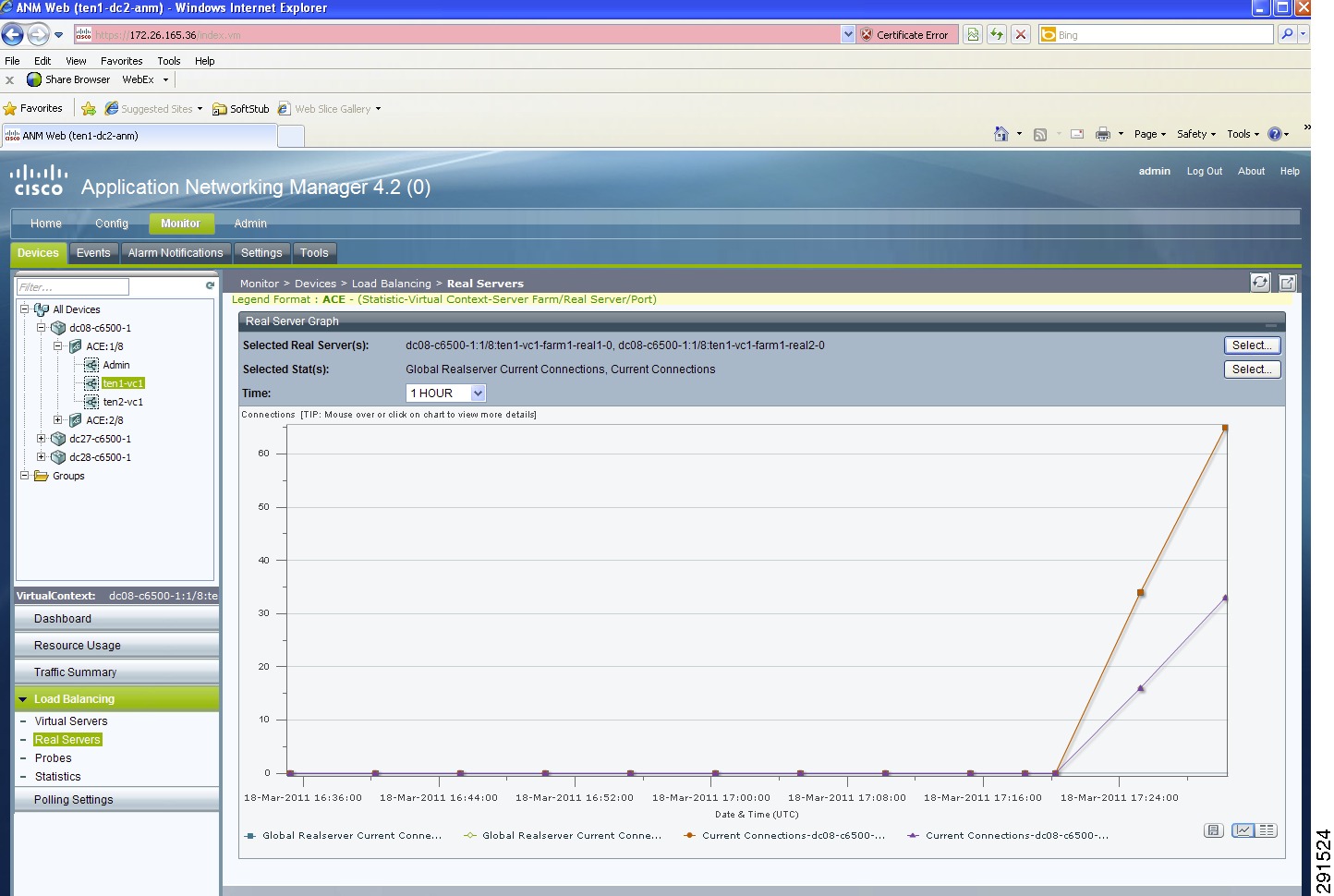The width and height of the screenshot is (1334, 896).
Task: Click the About link
Action: tap(1252, 172)
